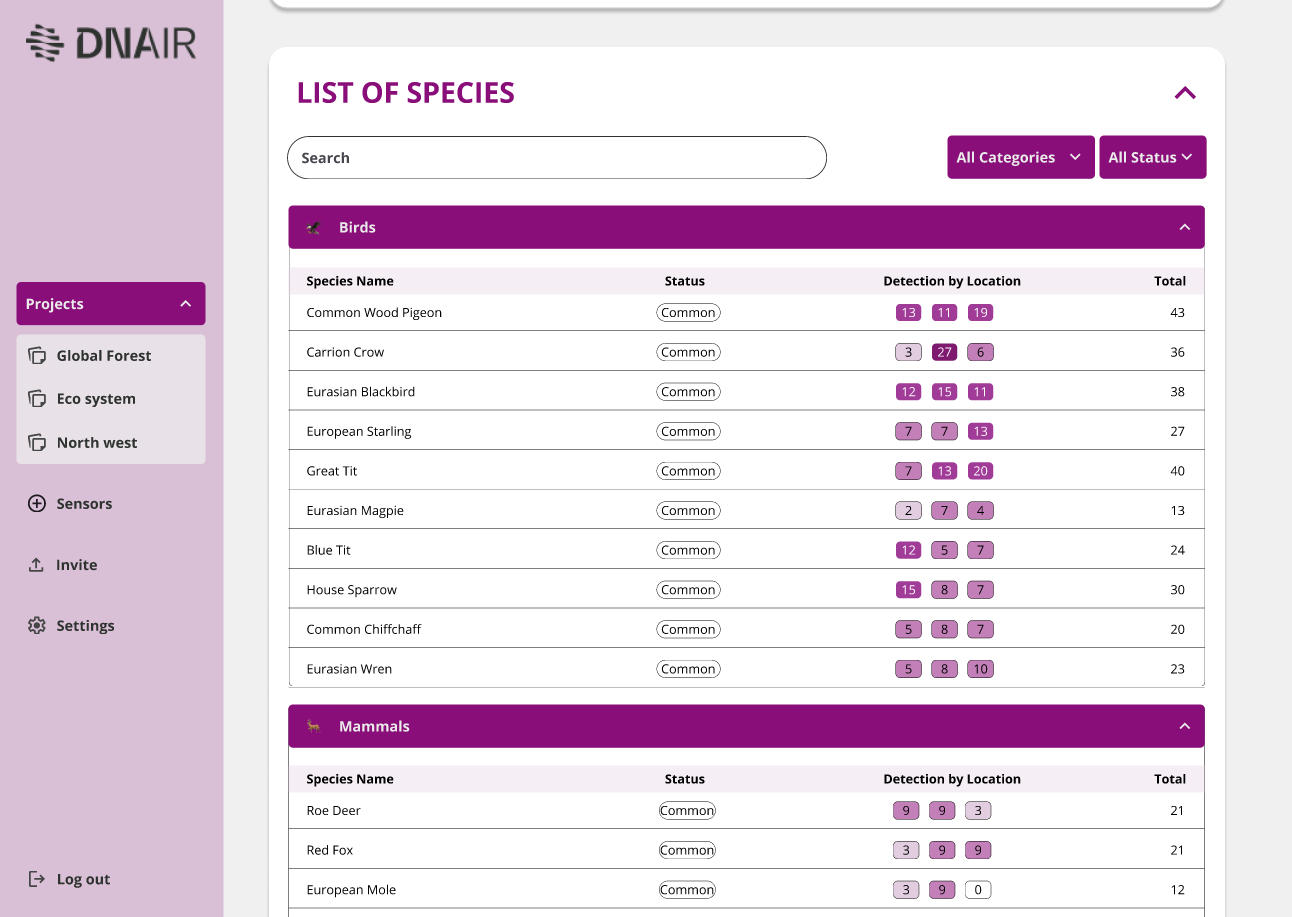Select the Eurasian Blackbird species row
This screenshot has width=1292, height=917.
(x=360, y=392)
